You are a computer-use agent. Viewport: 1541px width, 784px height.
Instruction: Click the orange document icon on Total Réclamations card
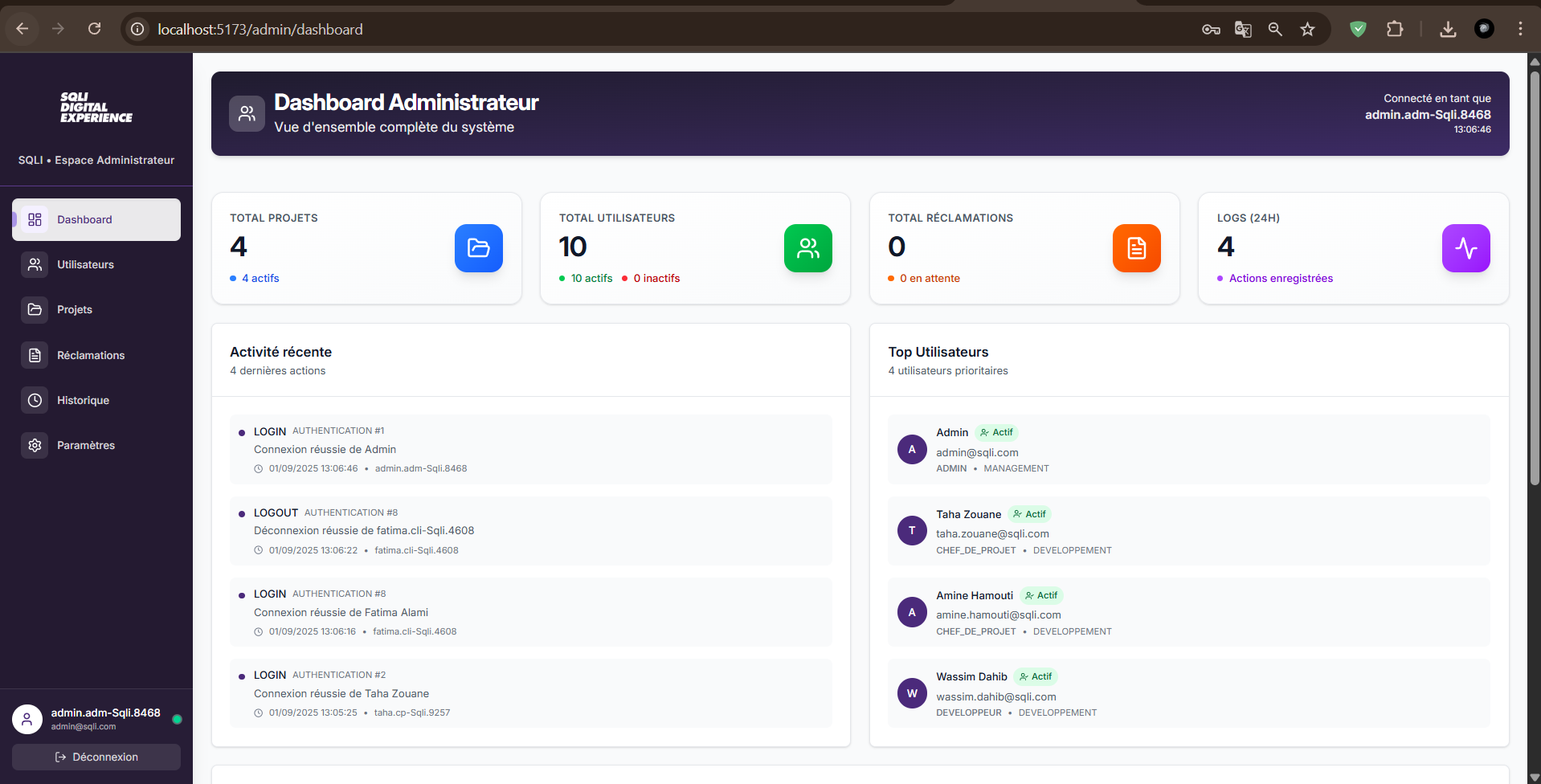coord(1136,248)
